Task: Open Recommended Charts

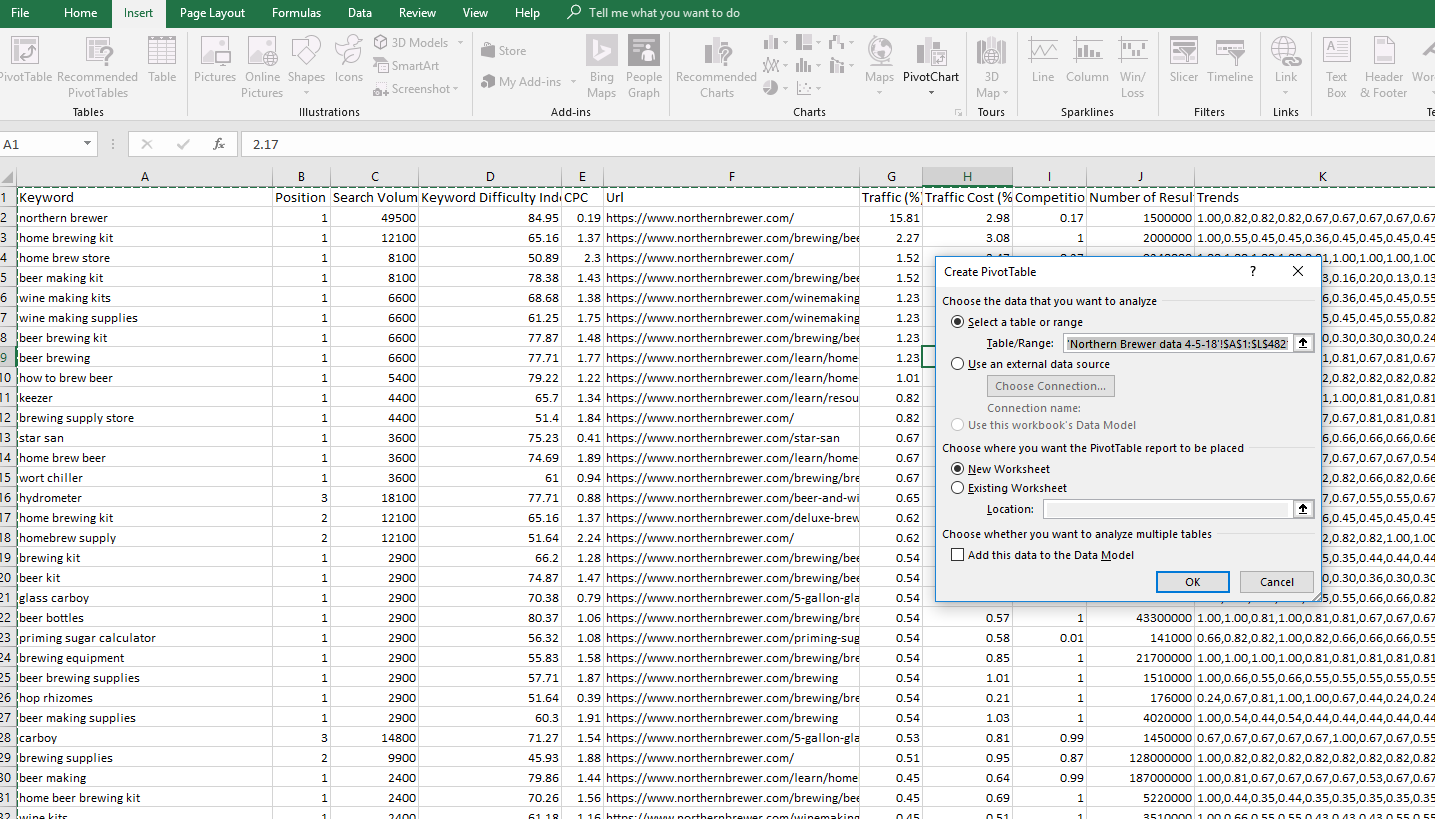Action: click(x=715, y=66)
